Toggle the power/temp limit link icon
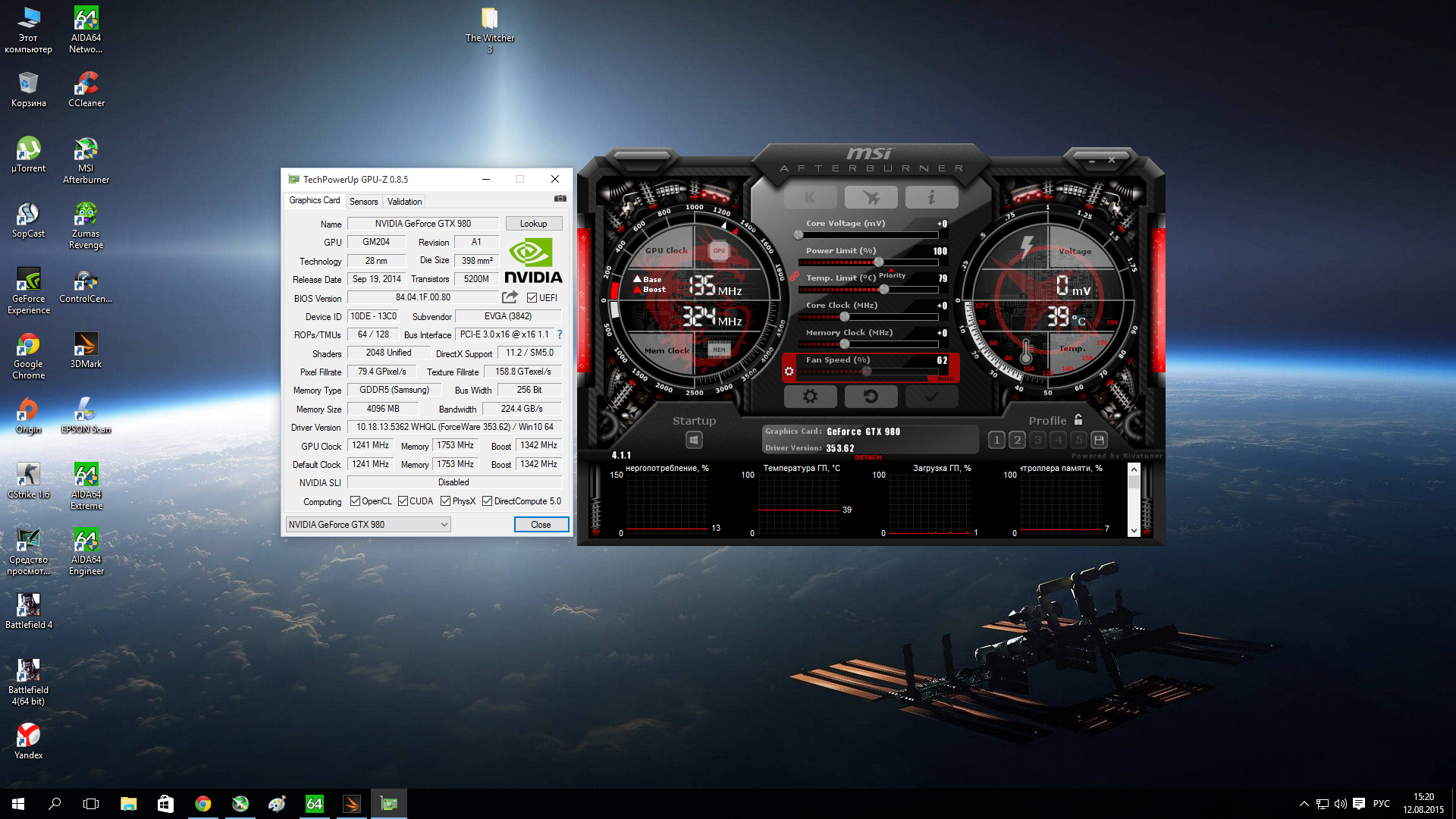The image size is (1456, 819). 794,277
